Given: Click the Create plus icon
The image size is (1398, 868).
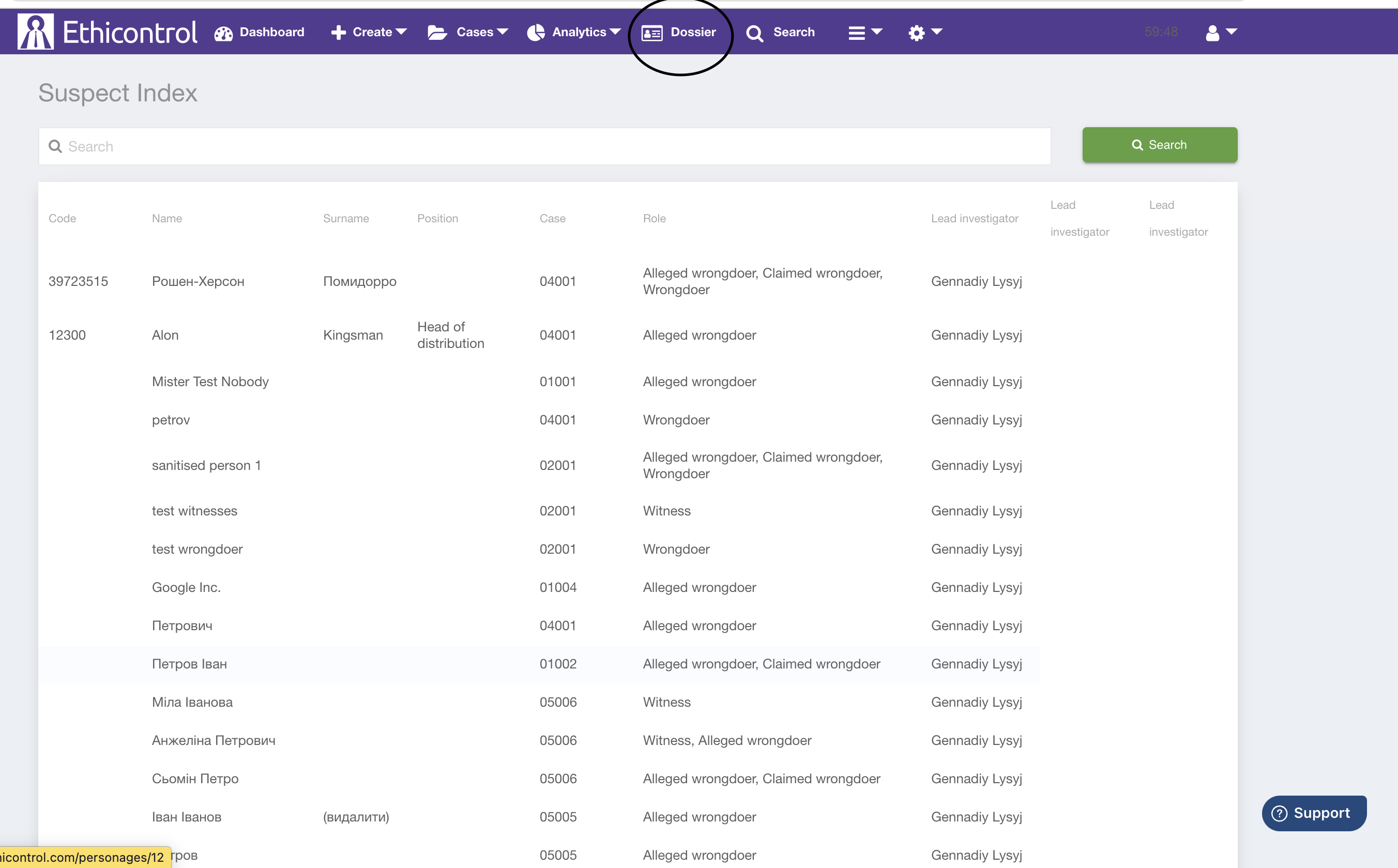Looking at the screenshot, I should pos(338,33).
